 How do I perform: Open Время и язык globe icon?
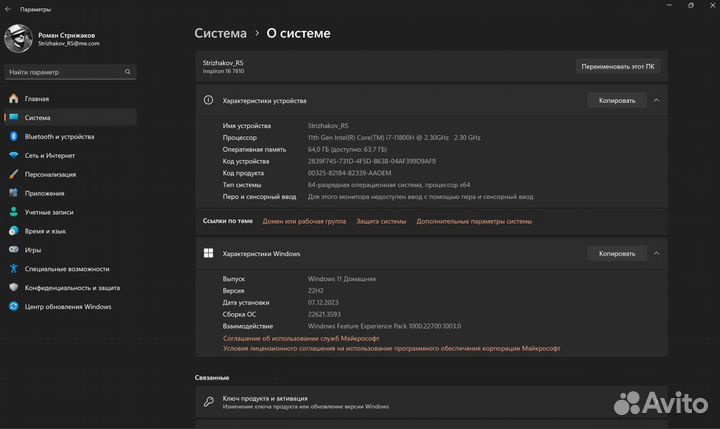pos(14,231)
